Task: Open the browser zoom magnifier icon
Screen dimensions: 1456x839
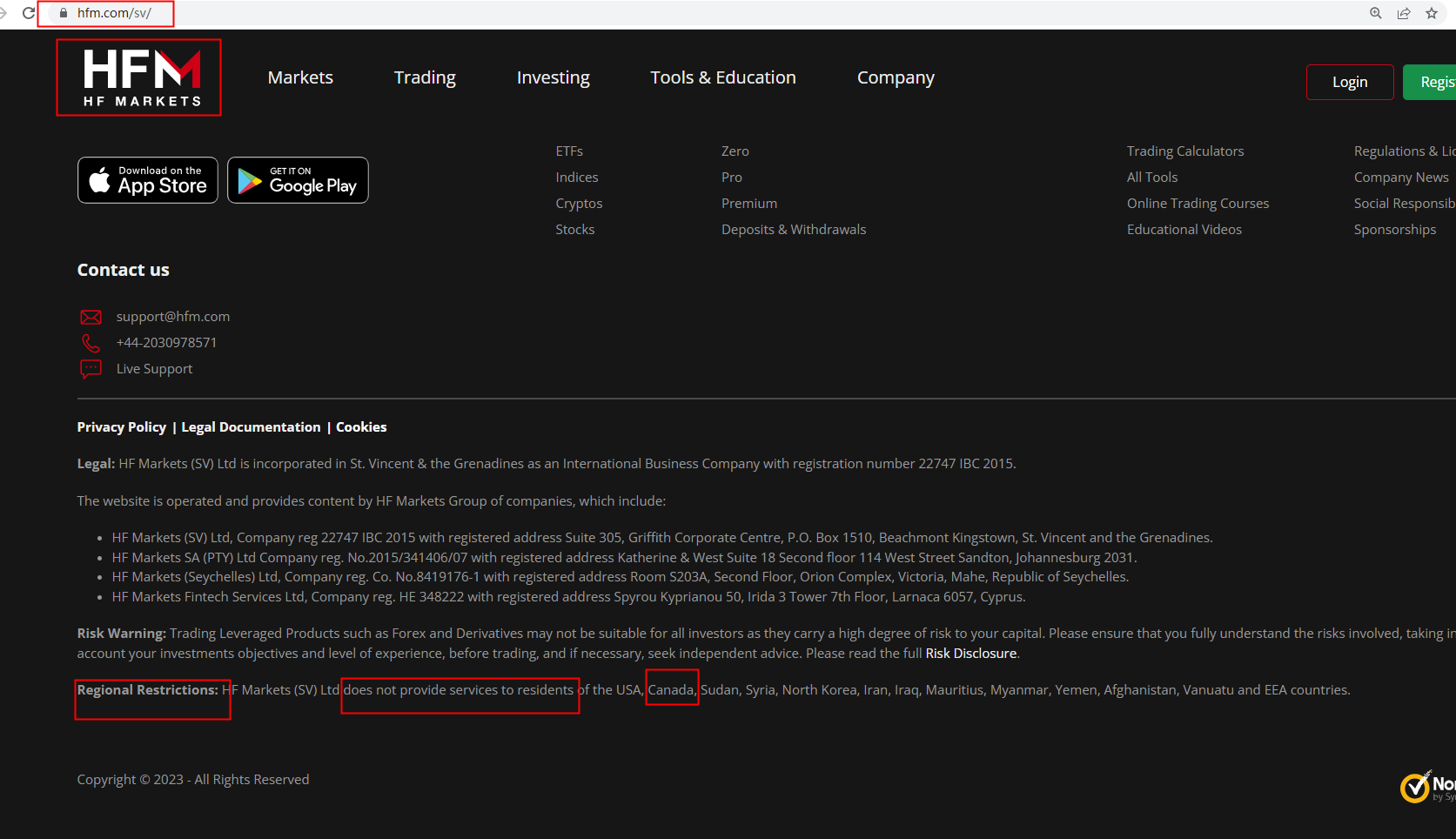Action: tap(1376, 13)
